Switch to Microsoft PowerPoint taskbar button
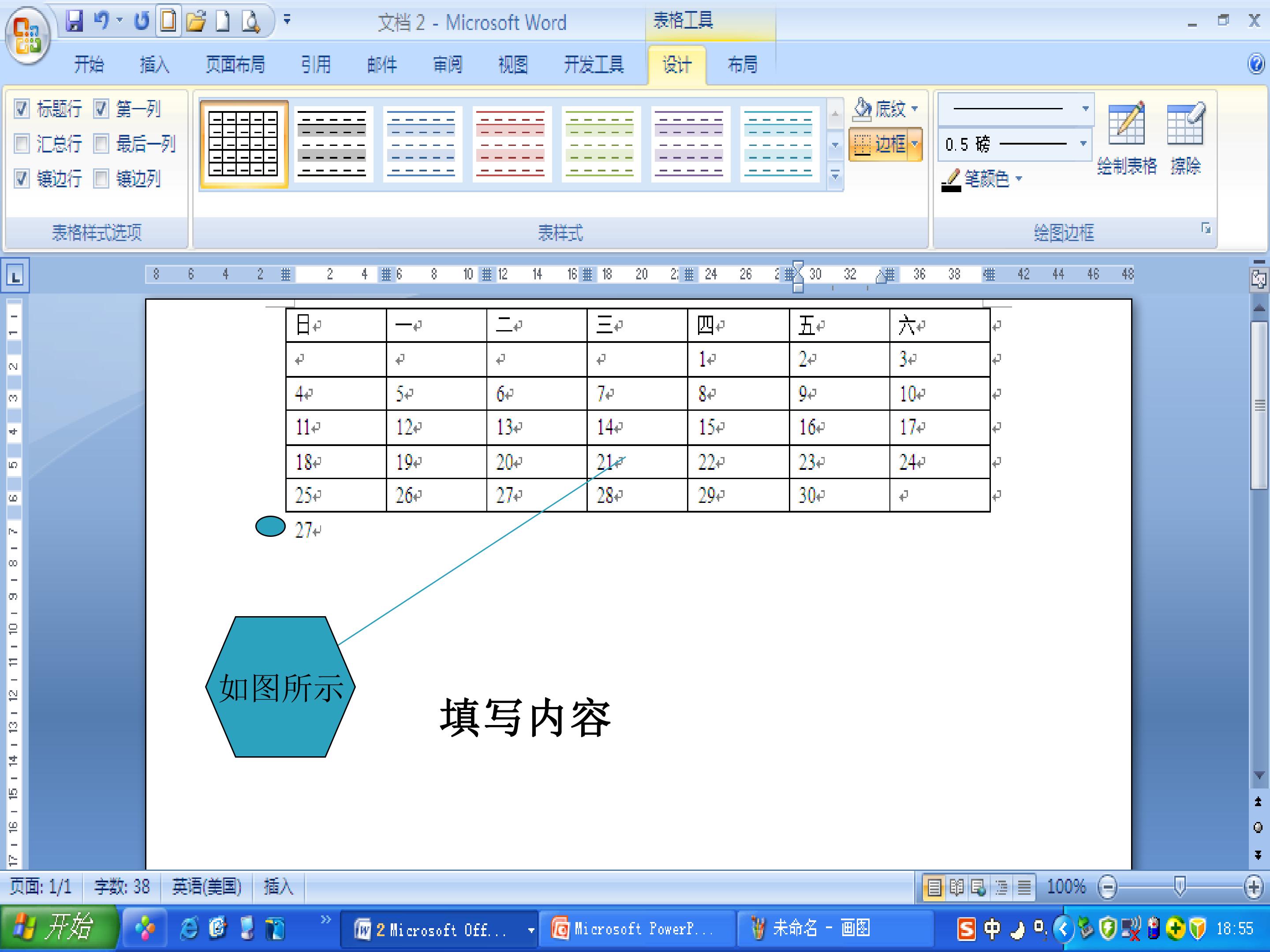The width and height of the screenshot is (1270, 952). pos(636,929)
